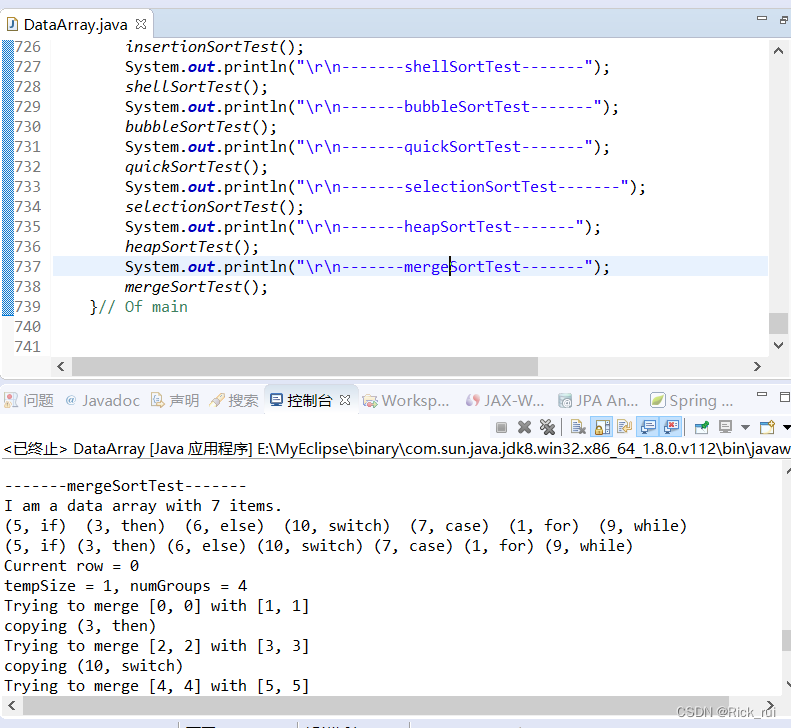Click the 'copying (3, then)' console line
Image resolution: width=791 pixels, height=728 pixels.
(x=80, y=626)
